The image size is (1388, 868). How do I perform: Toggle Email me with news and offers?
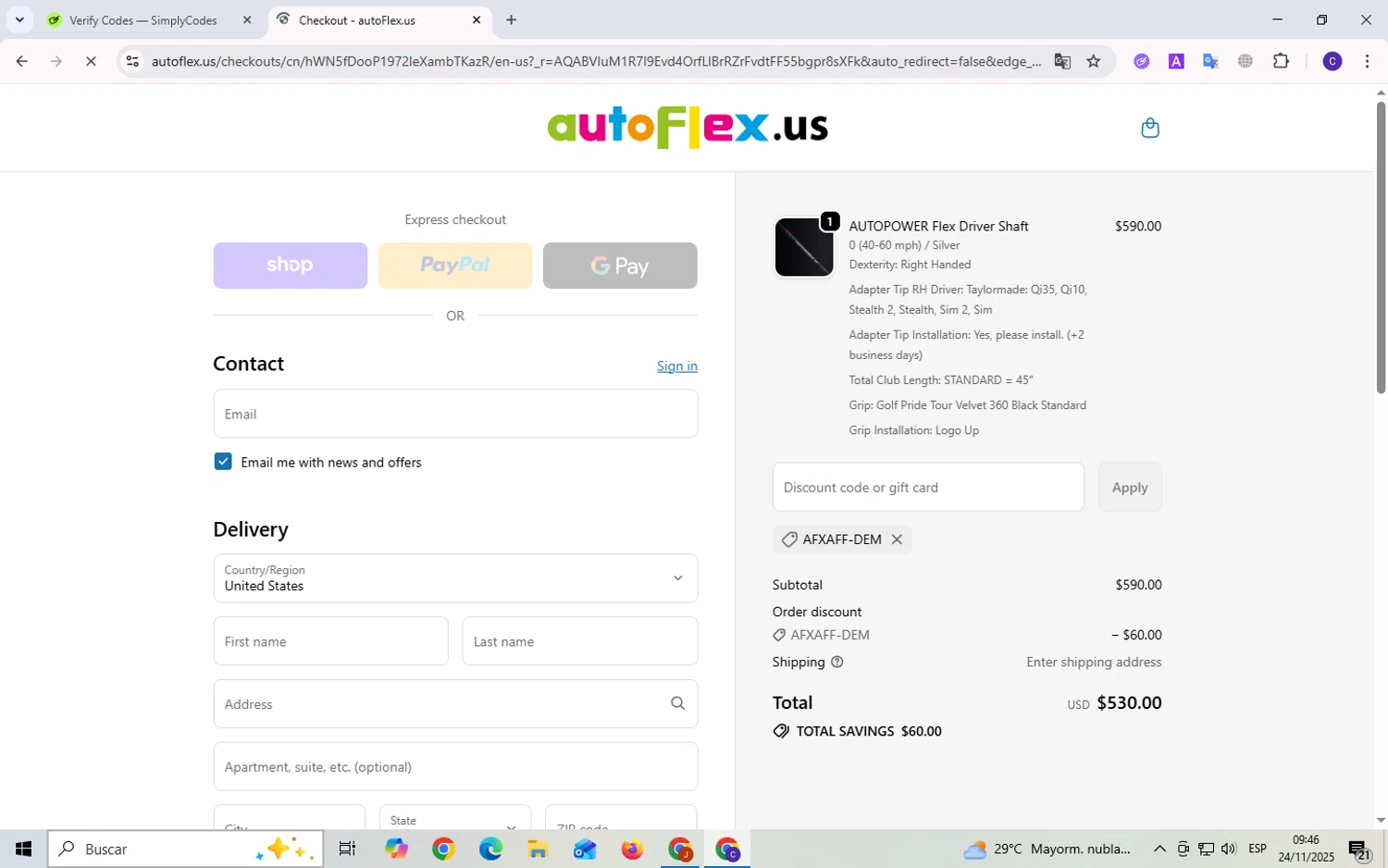pyautogui.click(x=223, y=462)
